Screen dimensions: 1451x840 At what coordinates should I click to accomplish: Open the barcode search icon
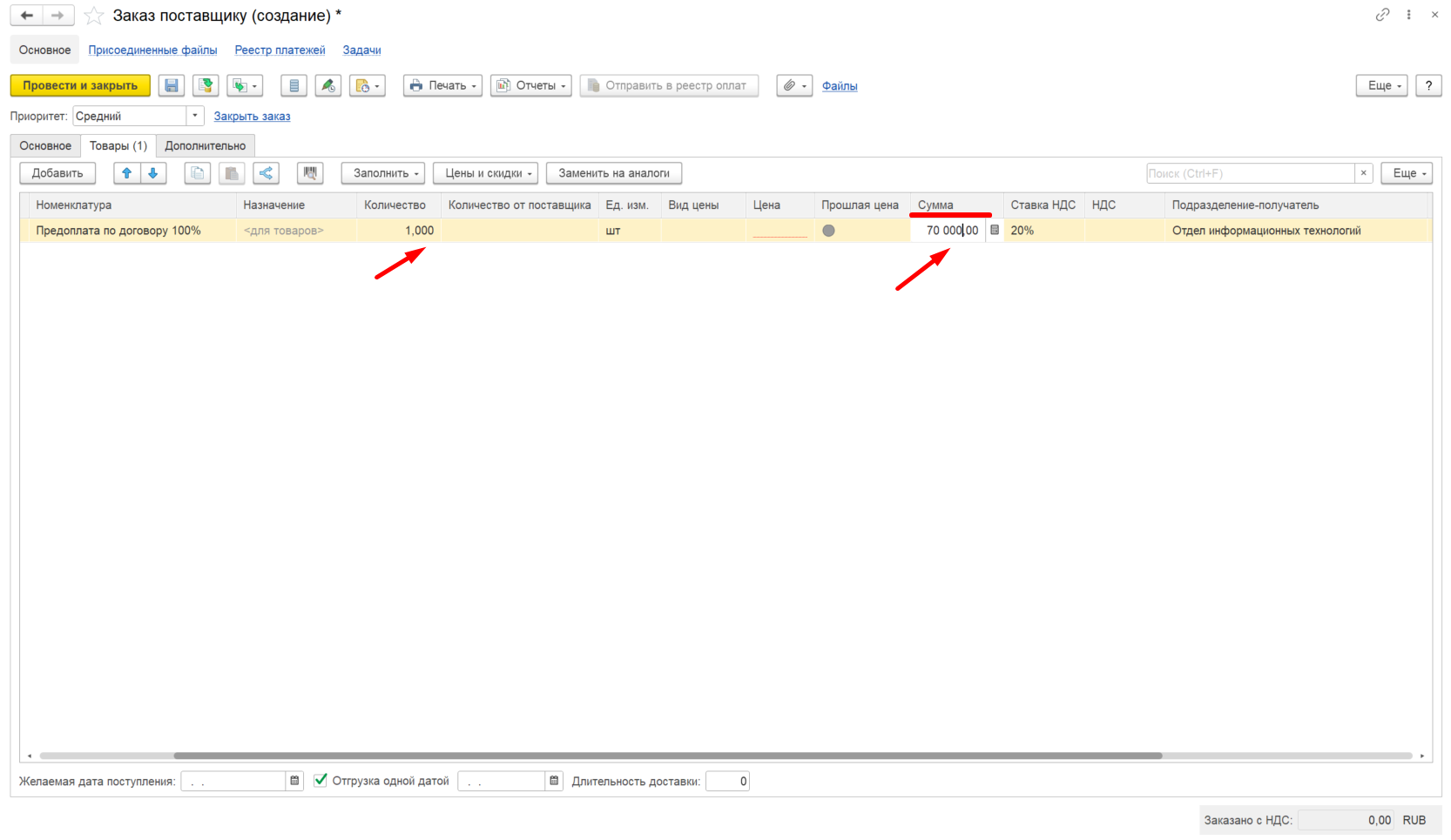coord(310,173)
